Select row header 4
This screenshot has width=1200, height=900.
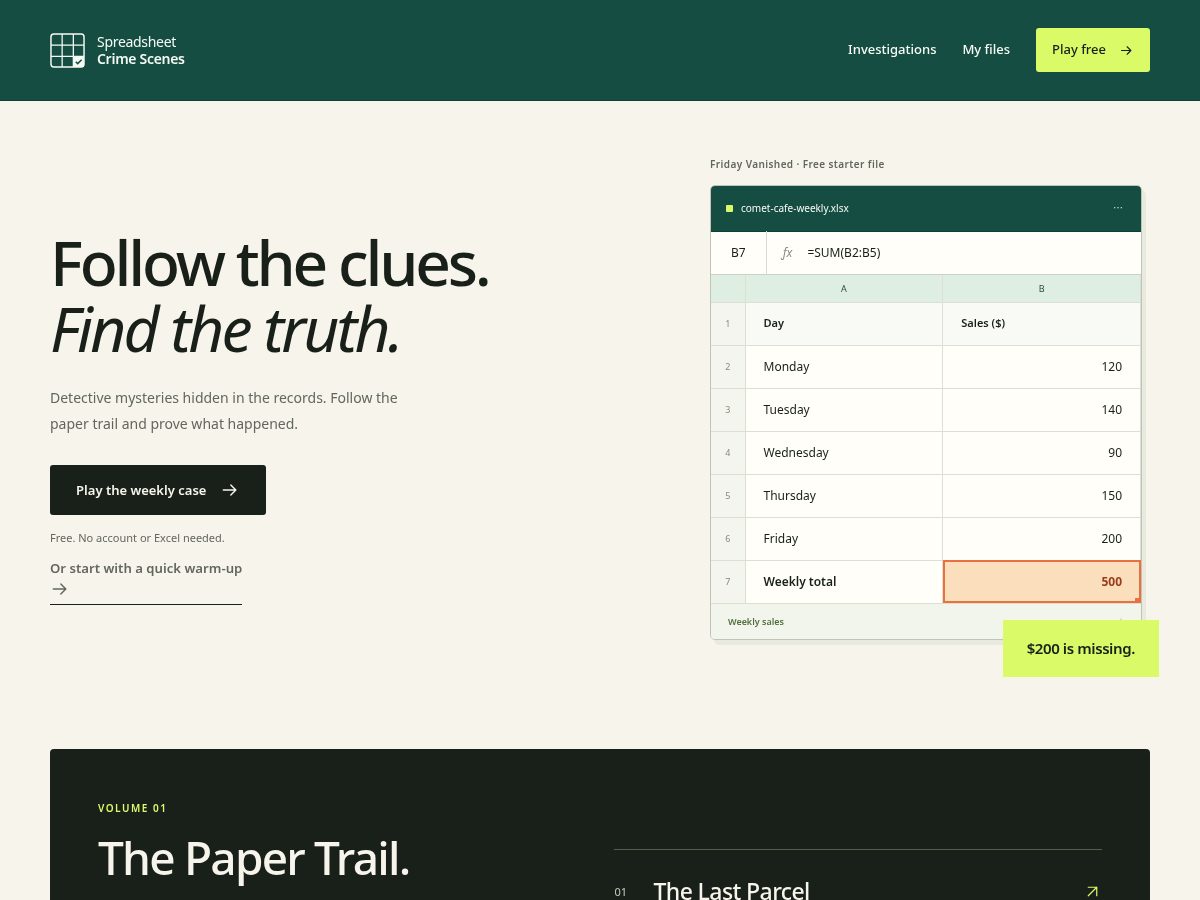coord(728,453)
